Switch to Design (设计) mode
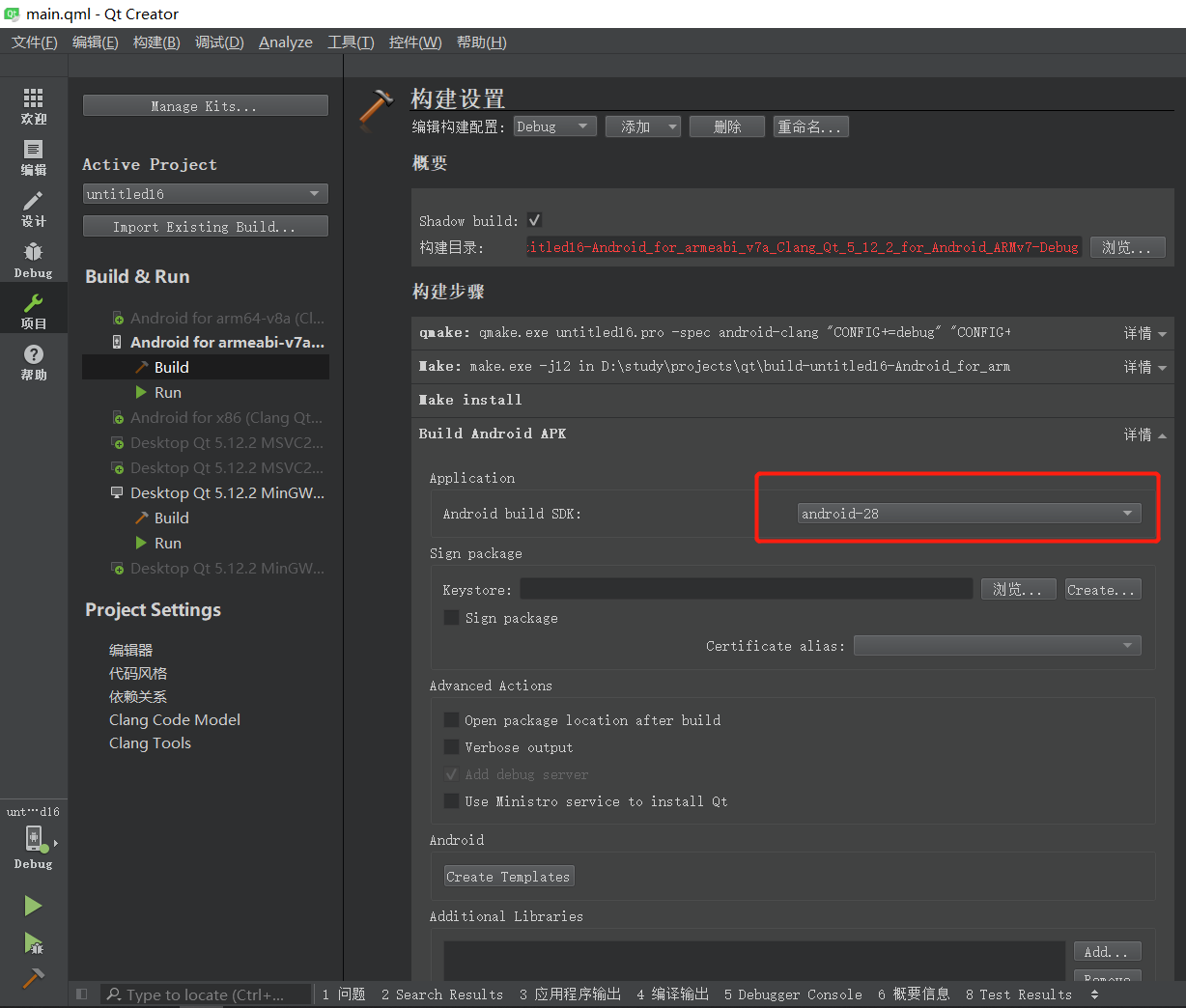Screen dimensions: 1186x1008 coord(34,209)
